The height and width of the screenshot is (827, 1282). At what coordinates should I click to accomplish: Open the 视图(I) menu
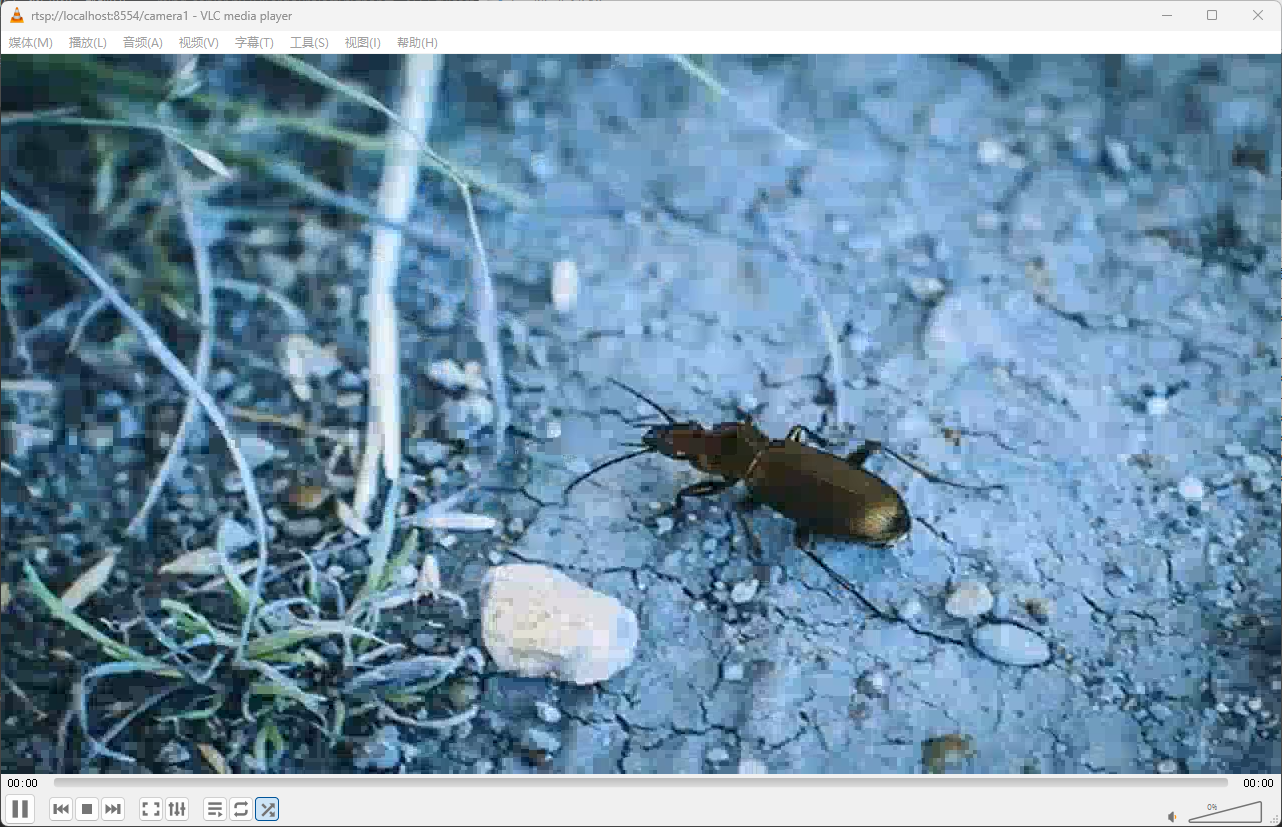pyautogui.click(x=363, y=42)
